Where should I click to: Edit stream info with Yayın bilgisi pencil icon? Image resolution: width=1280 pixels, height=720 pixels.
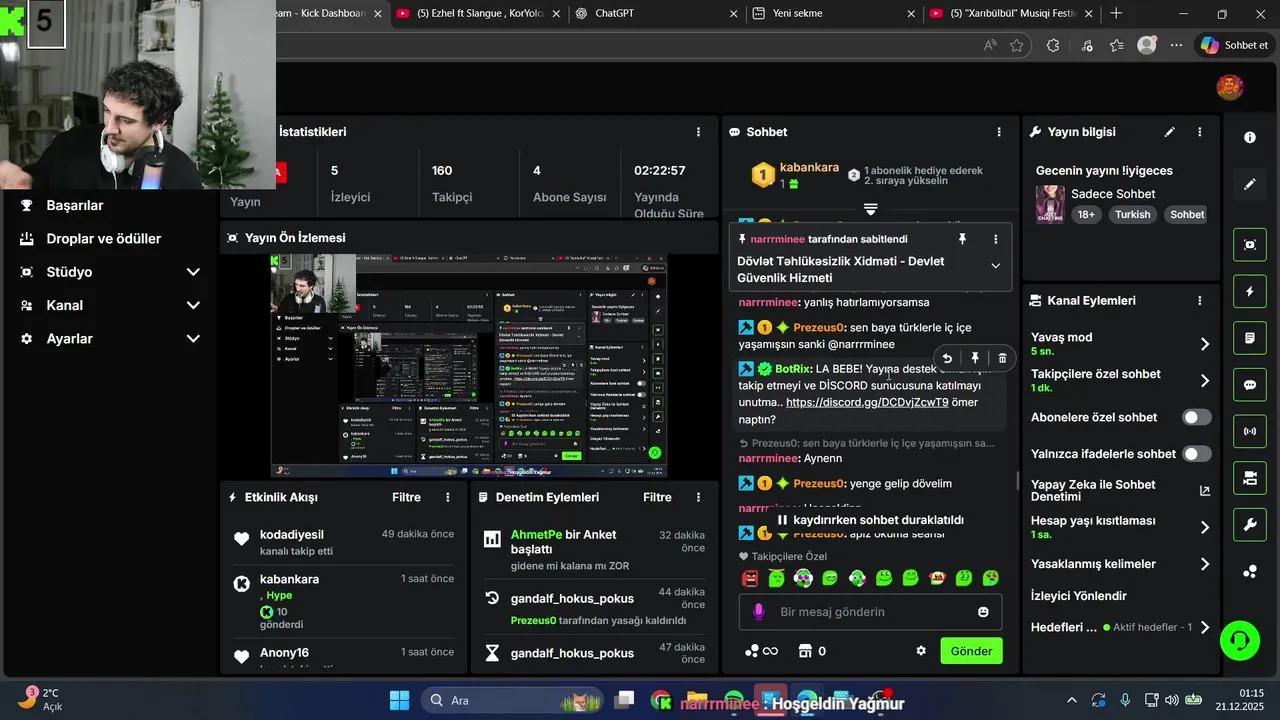pyautogui.click(x=1169, y=132)
